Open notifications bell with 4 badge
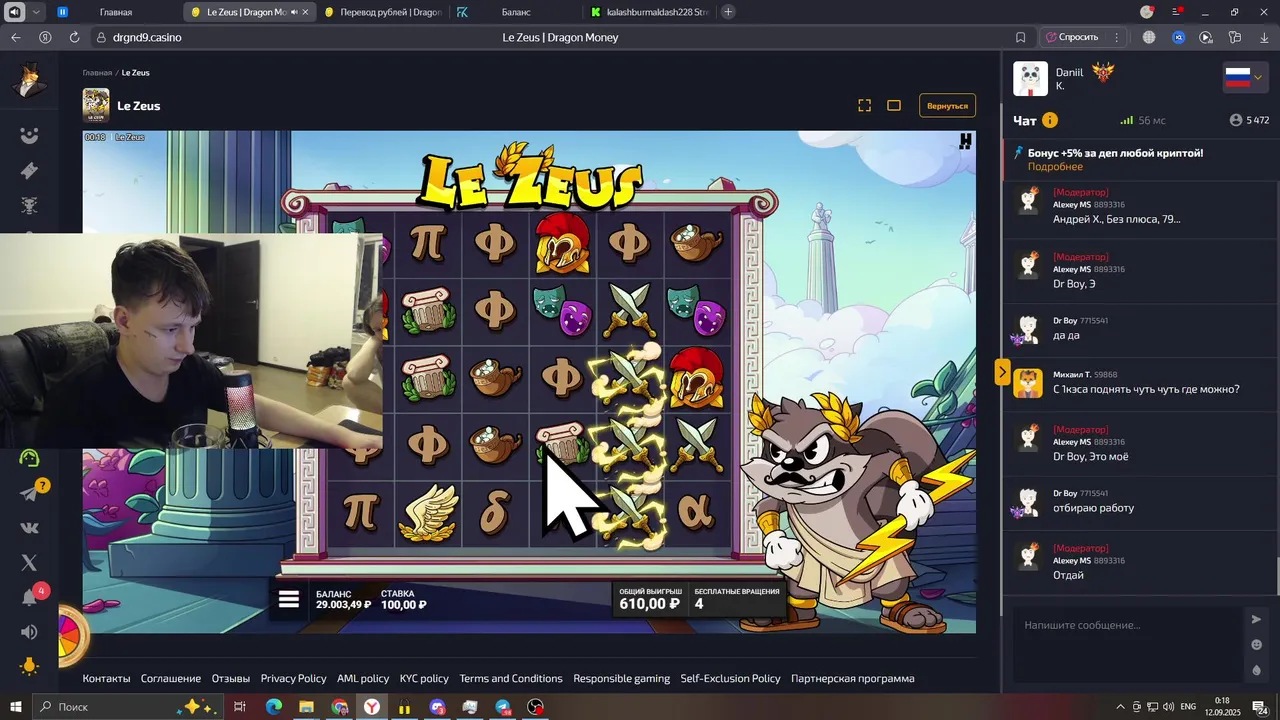 click(x=30, y=597)
